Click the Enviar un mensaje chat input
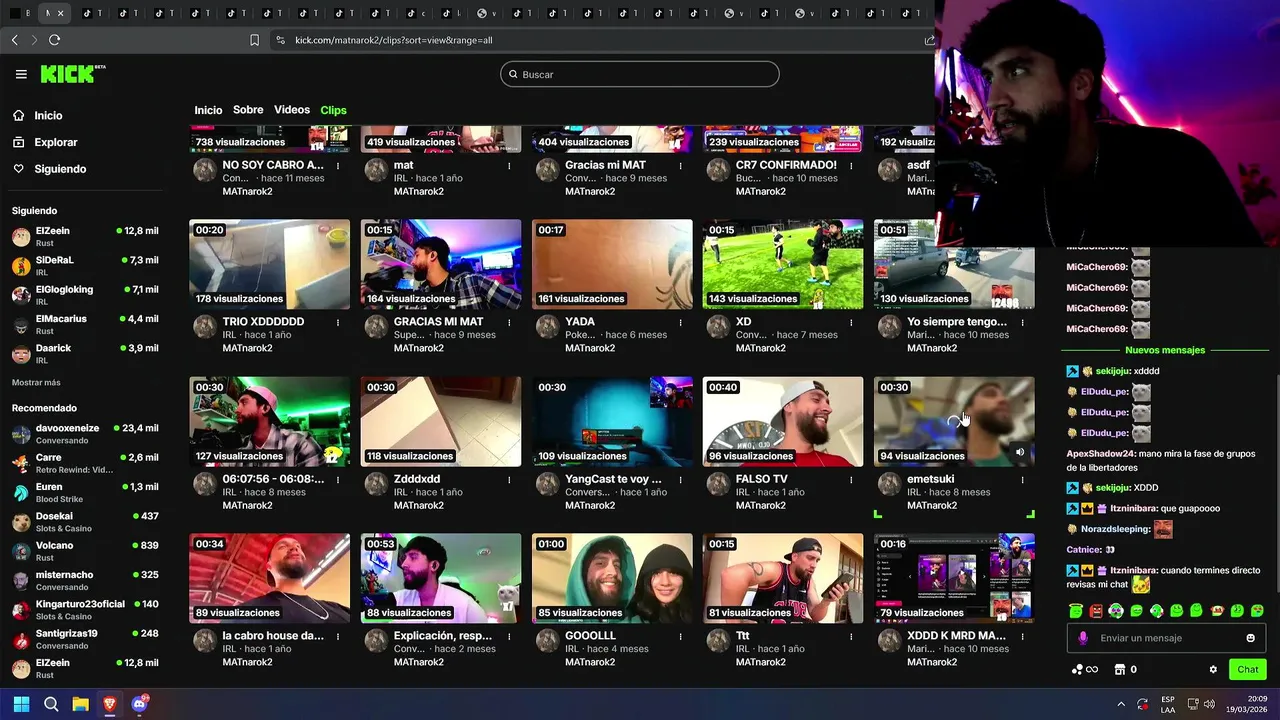Screen dimensions: 1280x720 (1165, 638)
